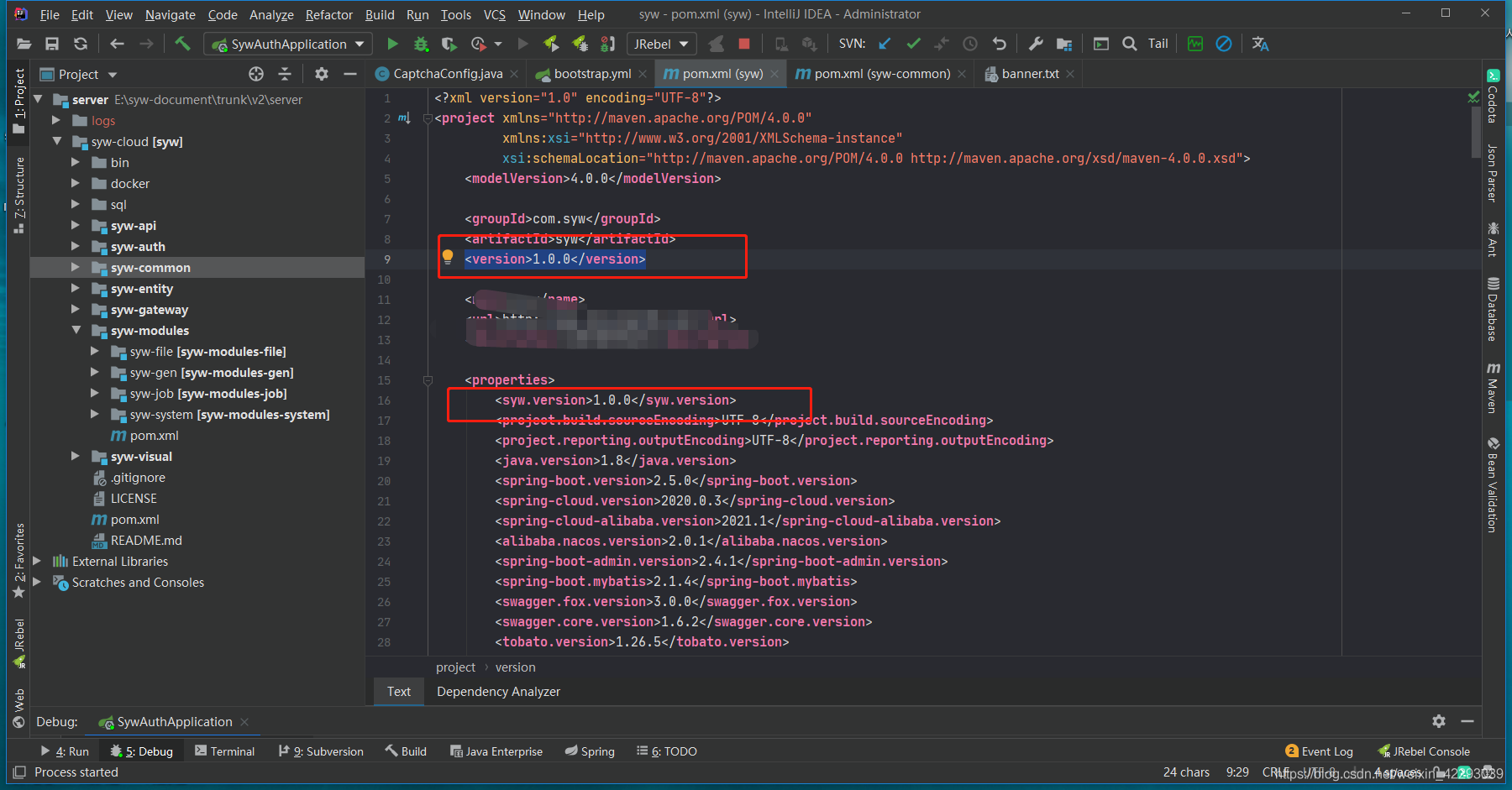The height and width of the screenshot is (790, 1512).
Task: Start debugging with the green bug icon
Action: (421, 44)
